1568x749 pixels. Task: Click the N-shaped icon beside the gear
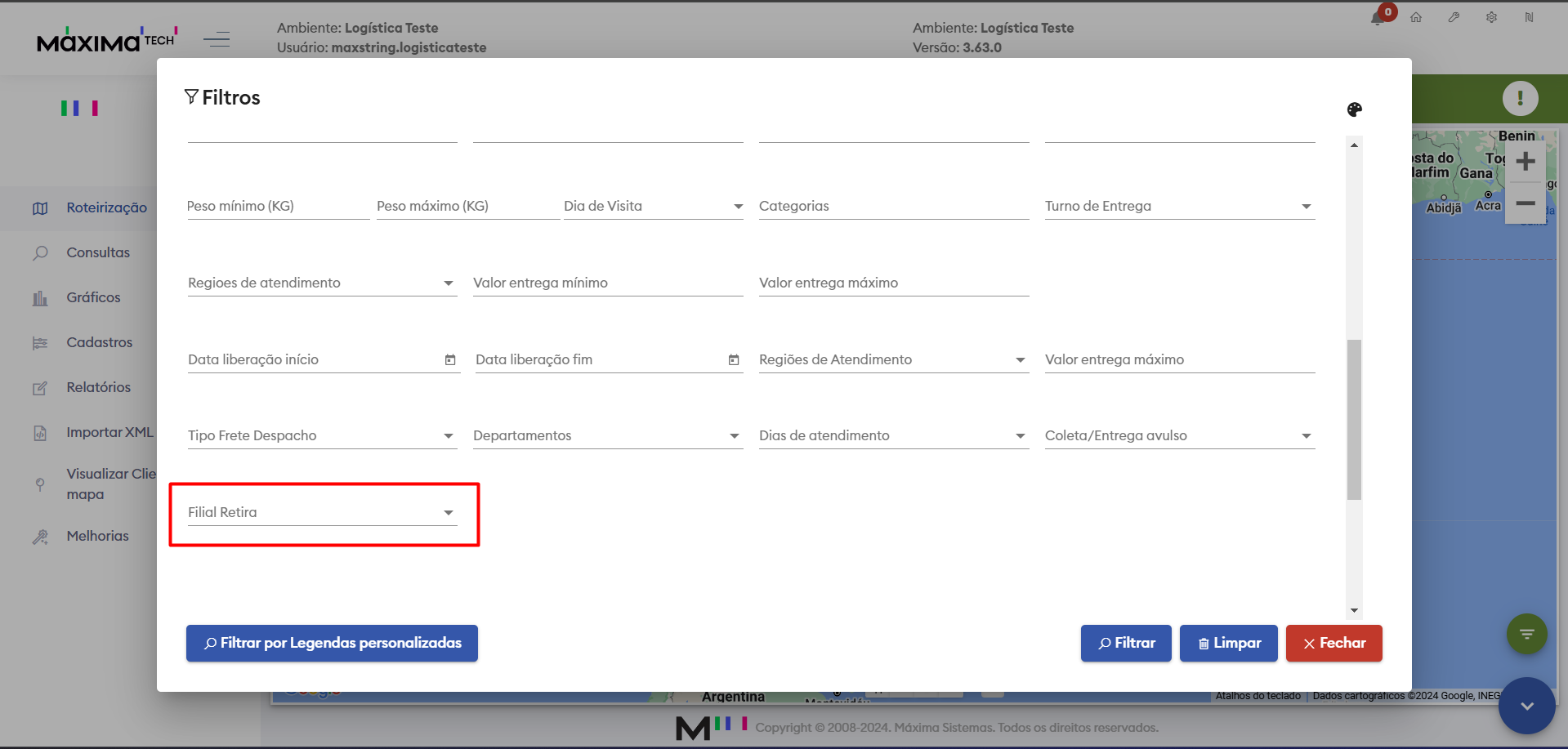(1529, 17)
